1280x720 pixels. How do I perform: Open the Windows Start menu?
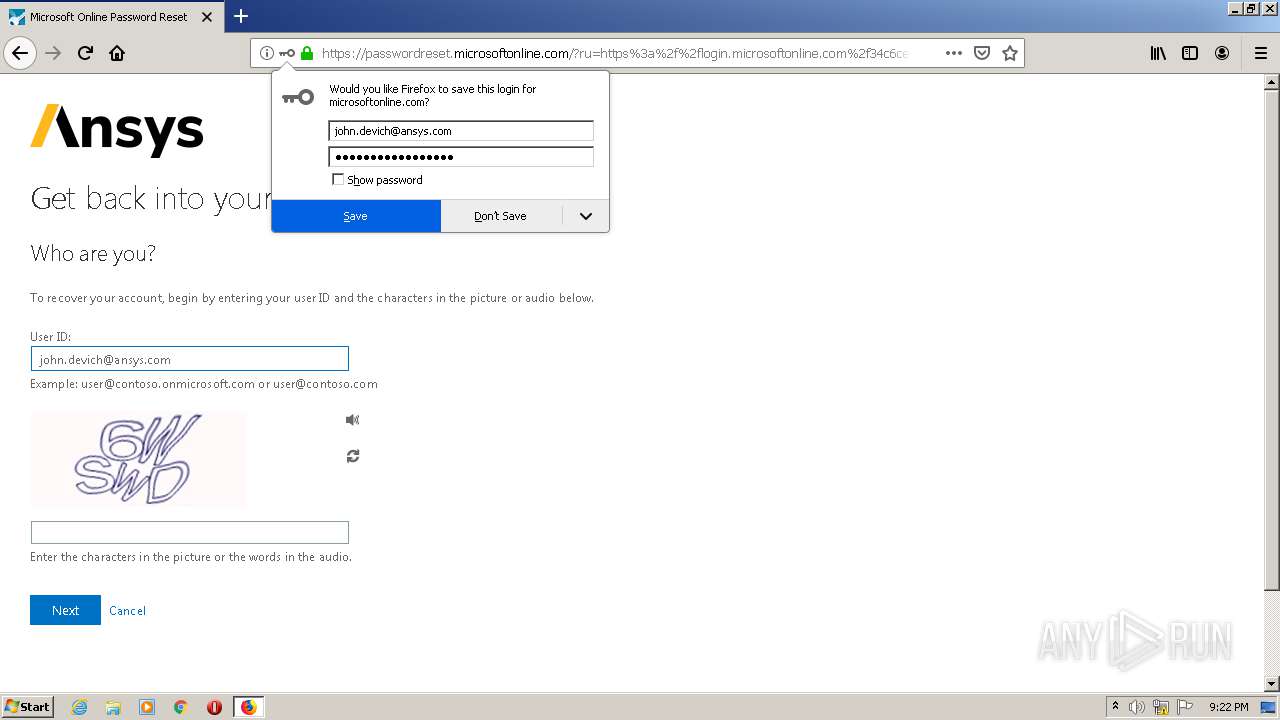click(28, 707)
